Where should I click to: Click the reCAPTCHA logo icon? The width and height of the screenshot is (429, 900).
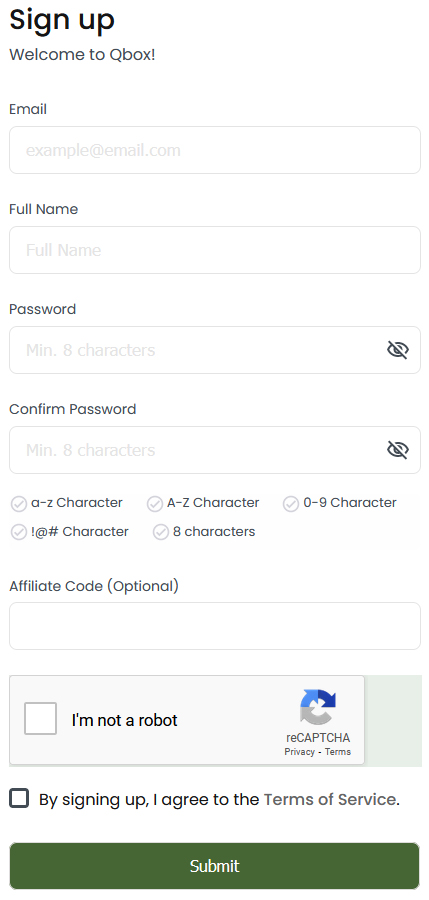coord(318,707)
